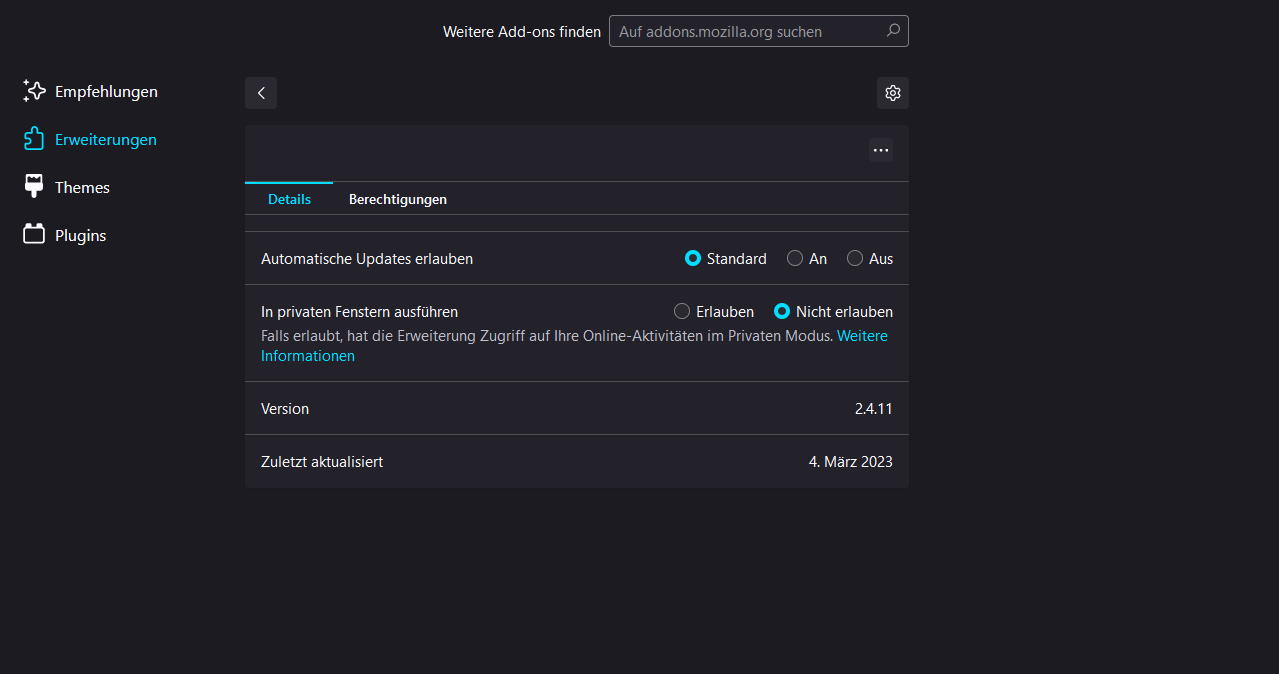Choose Erlauben for private windows
The image size is (1279, 674).
pos(682,312)
